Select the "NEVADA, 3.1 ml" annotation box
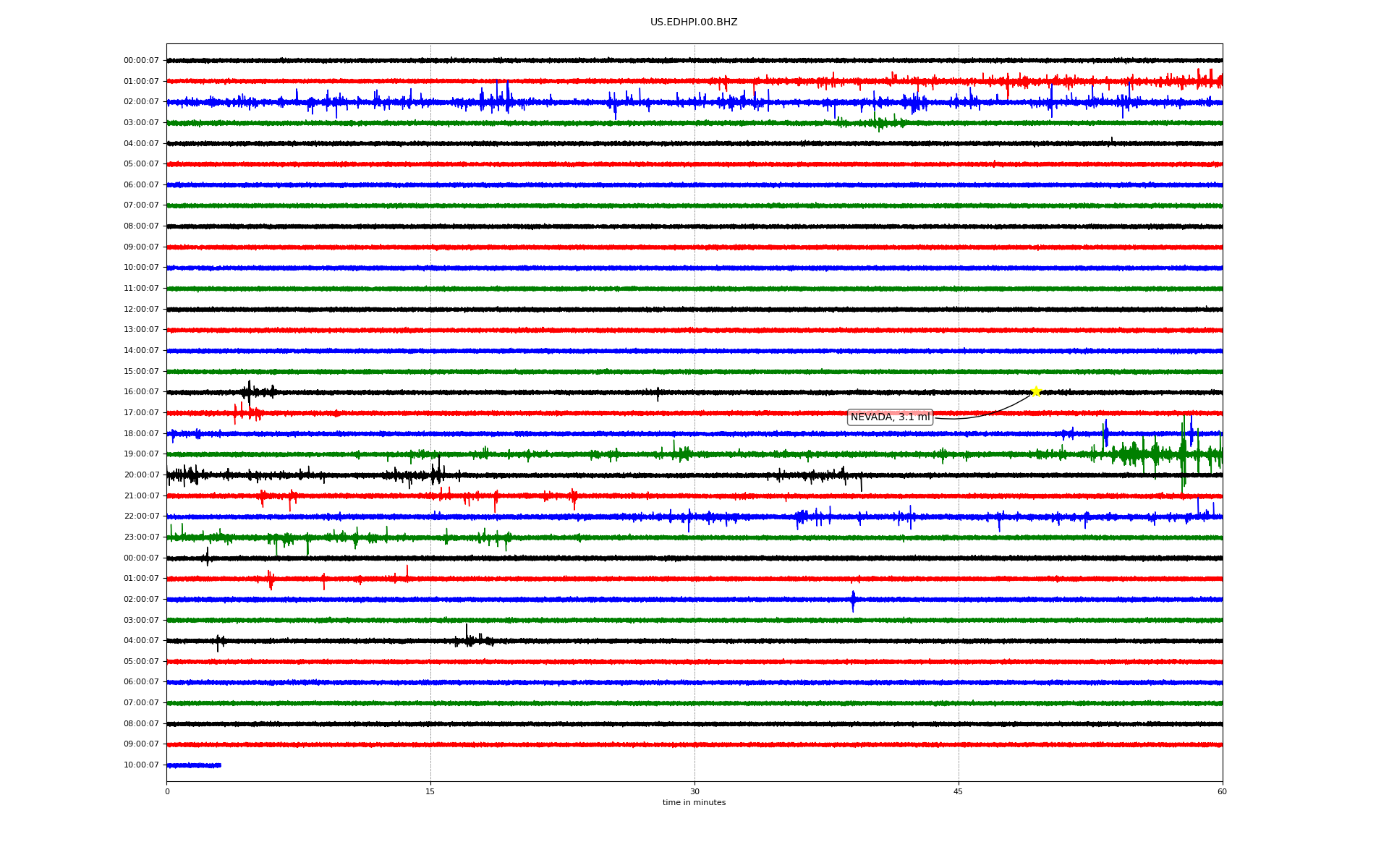The image size is (1389, 868). [889, 417]
